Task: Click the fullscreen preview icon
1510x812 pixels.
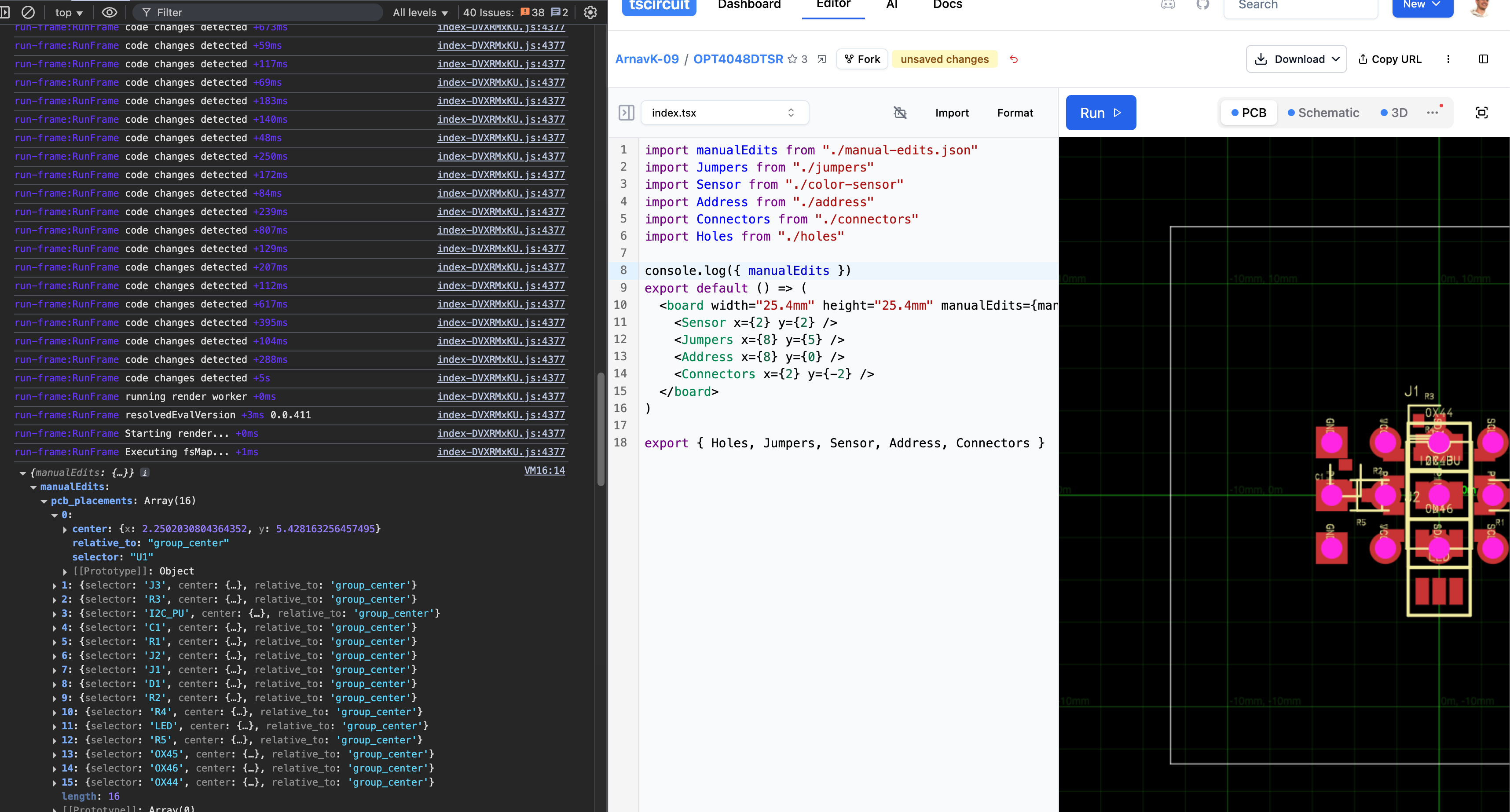Action: [x=1481, y=113]
